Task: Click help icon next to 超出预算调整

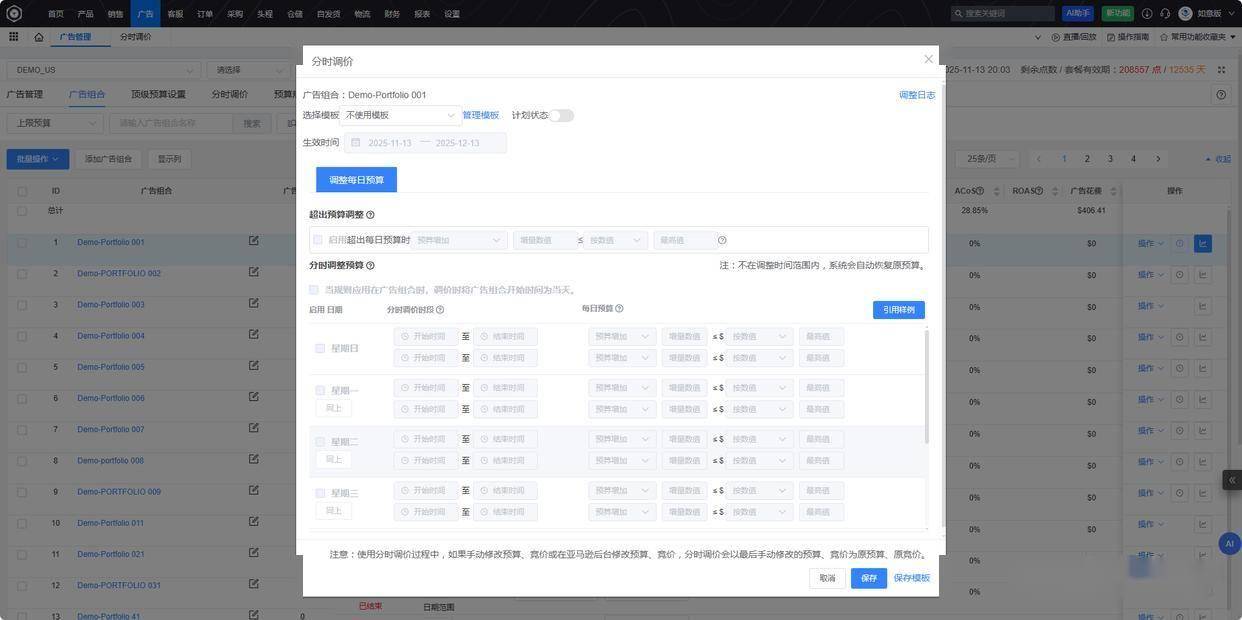Action: click(370, 215)
